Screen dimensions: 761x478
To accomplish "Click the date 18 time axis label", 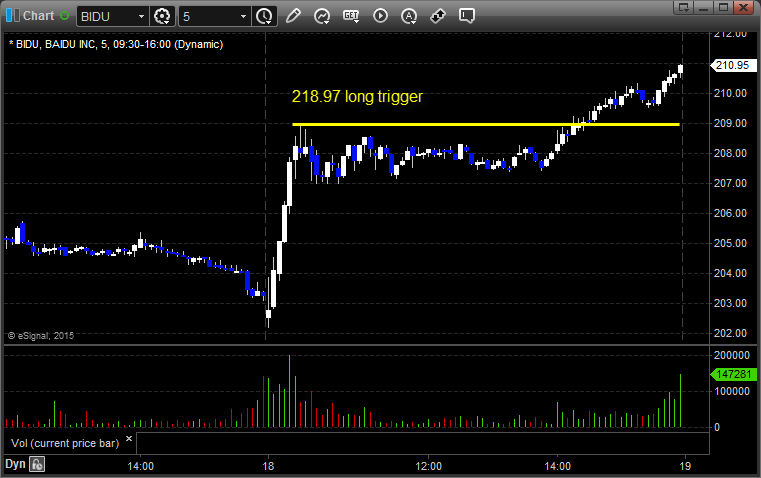I will [x=268, y=466].
